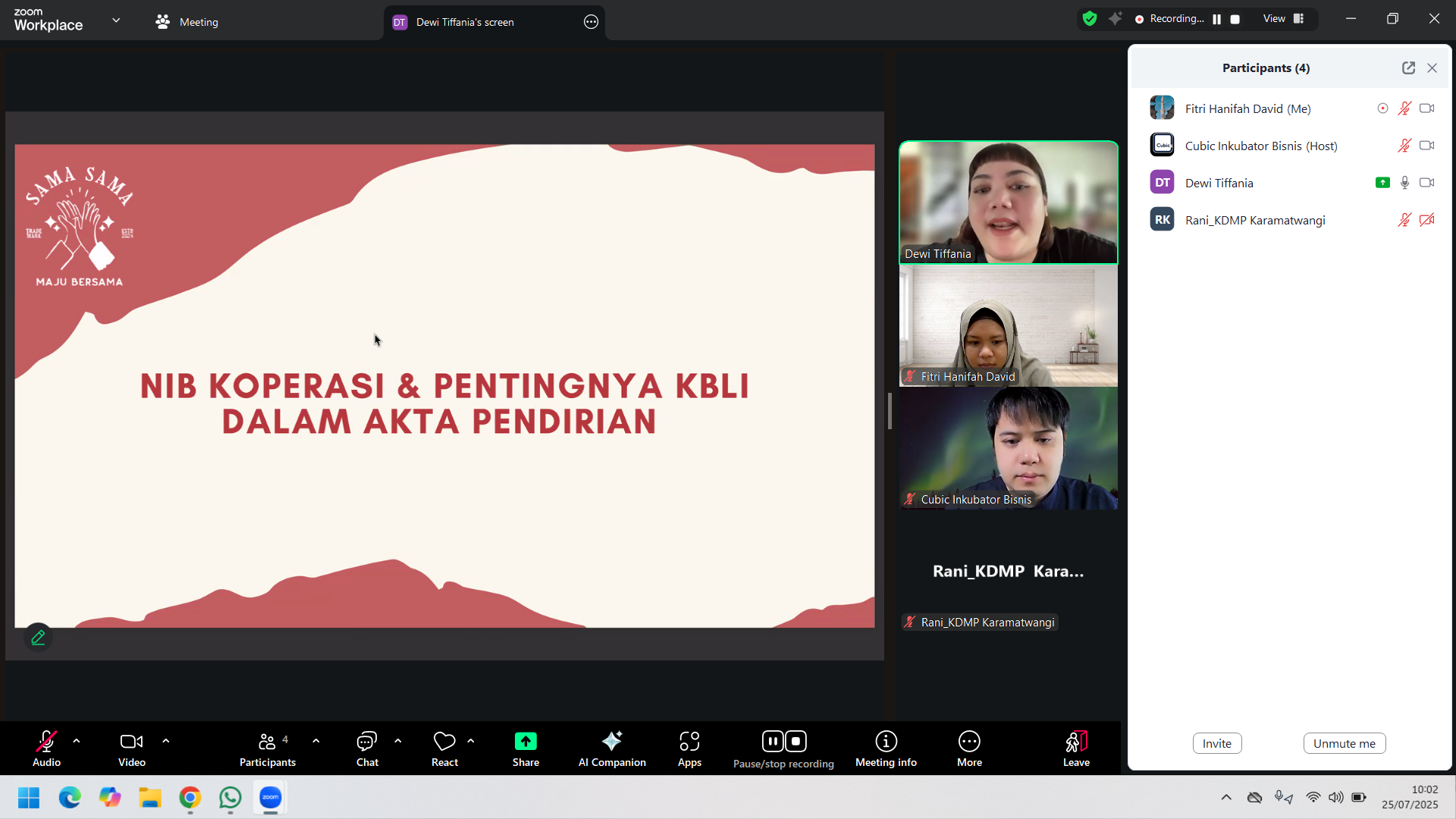Click Fitri Hanifah David's camera icon in list
This screenshot has width=1456, height=819.
click(x=1426, y=108)
